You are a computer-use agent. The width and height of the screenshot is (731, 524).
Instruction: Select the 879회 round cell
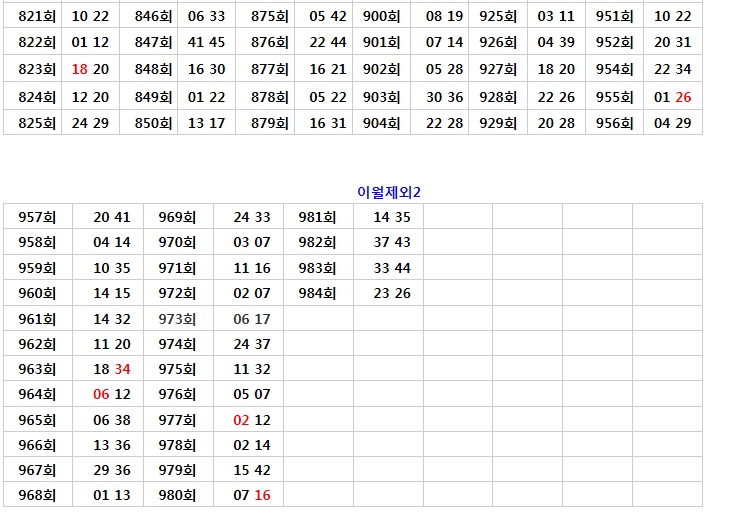pos(269,123)
